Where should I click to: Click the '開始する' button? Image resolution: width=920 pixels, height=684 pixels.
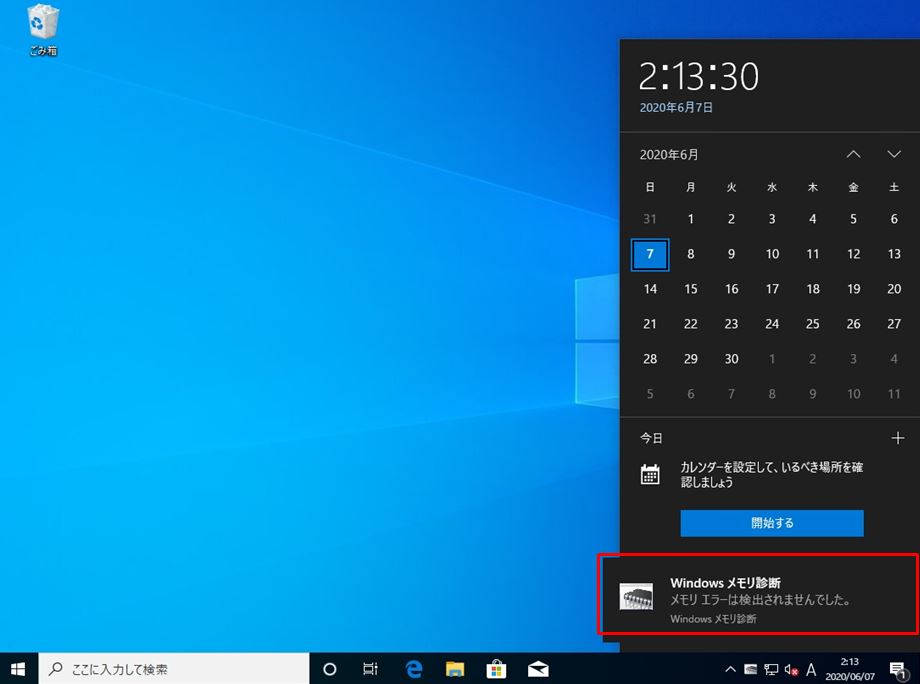pyautogui.click(x=772, y=523)
